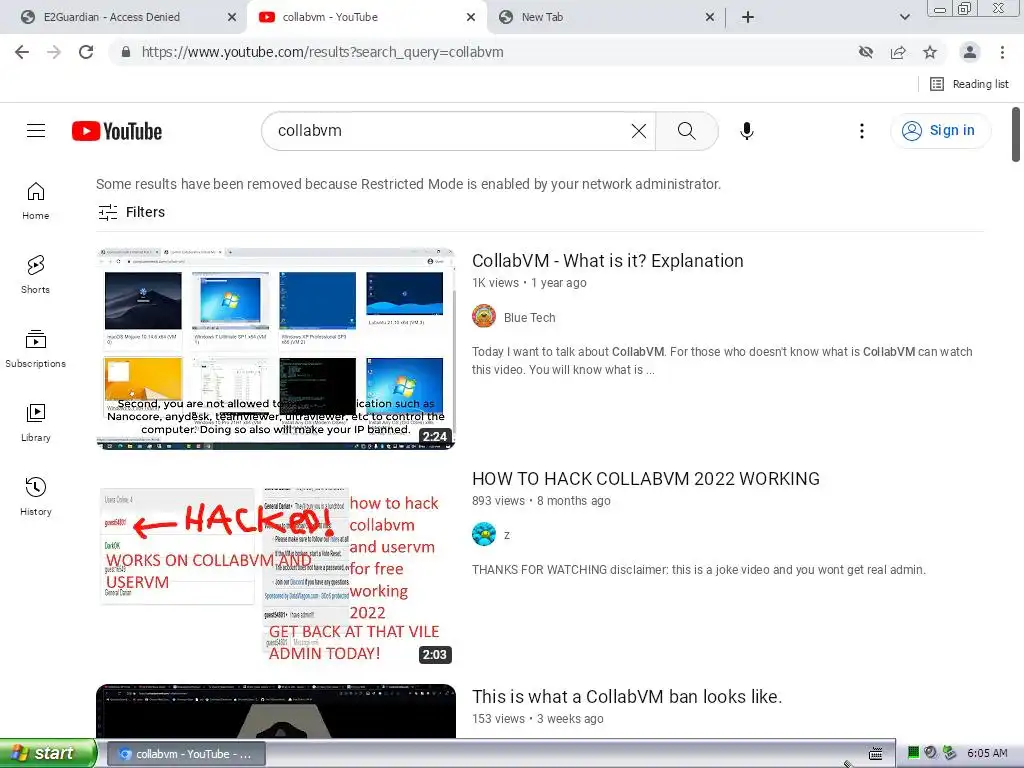Expand the search Filters
This screenshot has height=768, width=1024.
[132, 212]
